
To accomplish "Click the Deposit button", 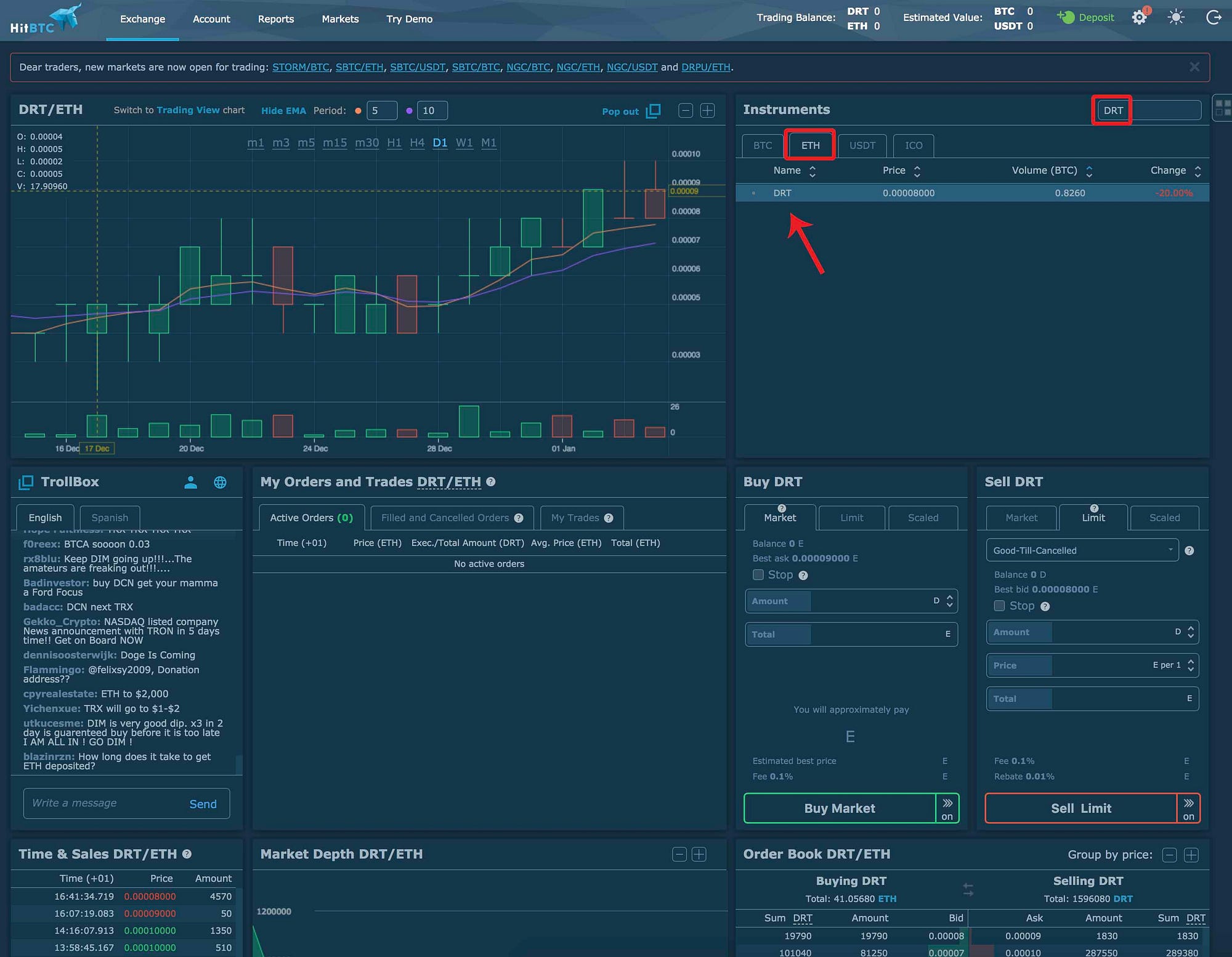I will (1085, 17).
